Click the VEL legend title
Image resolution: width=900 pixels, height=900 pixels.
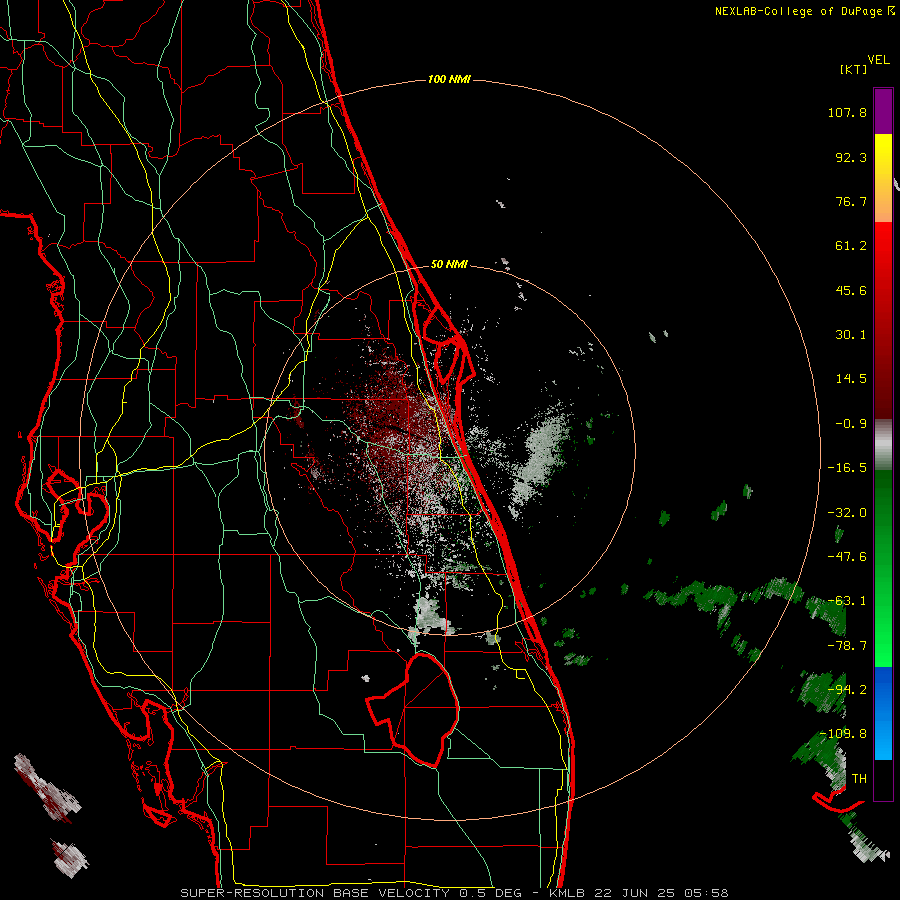pos(878,60)
